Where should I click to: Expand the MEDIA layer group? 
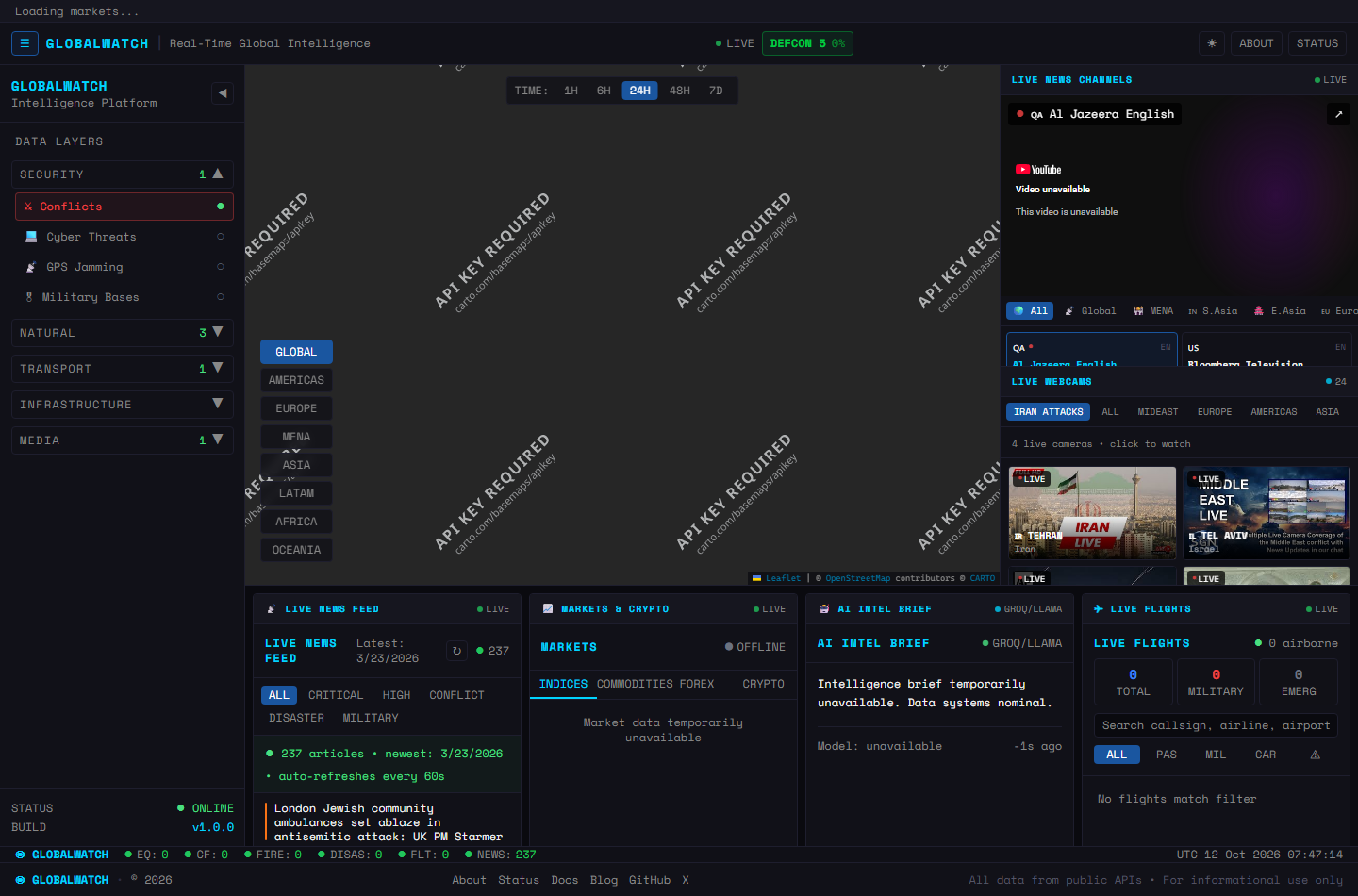123,440
